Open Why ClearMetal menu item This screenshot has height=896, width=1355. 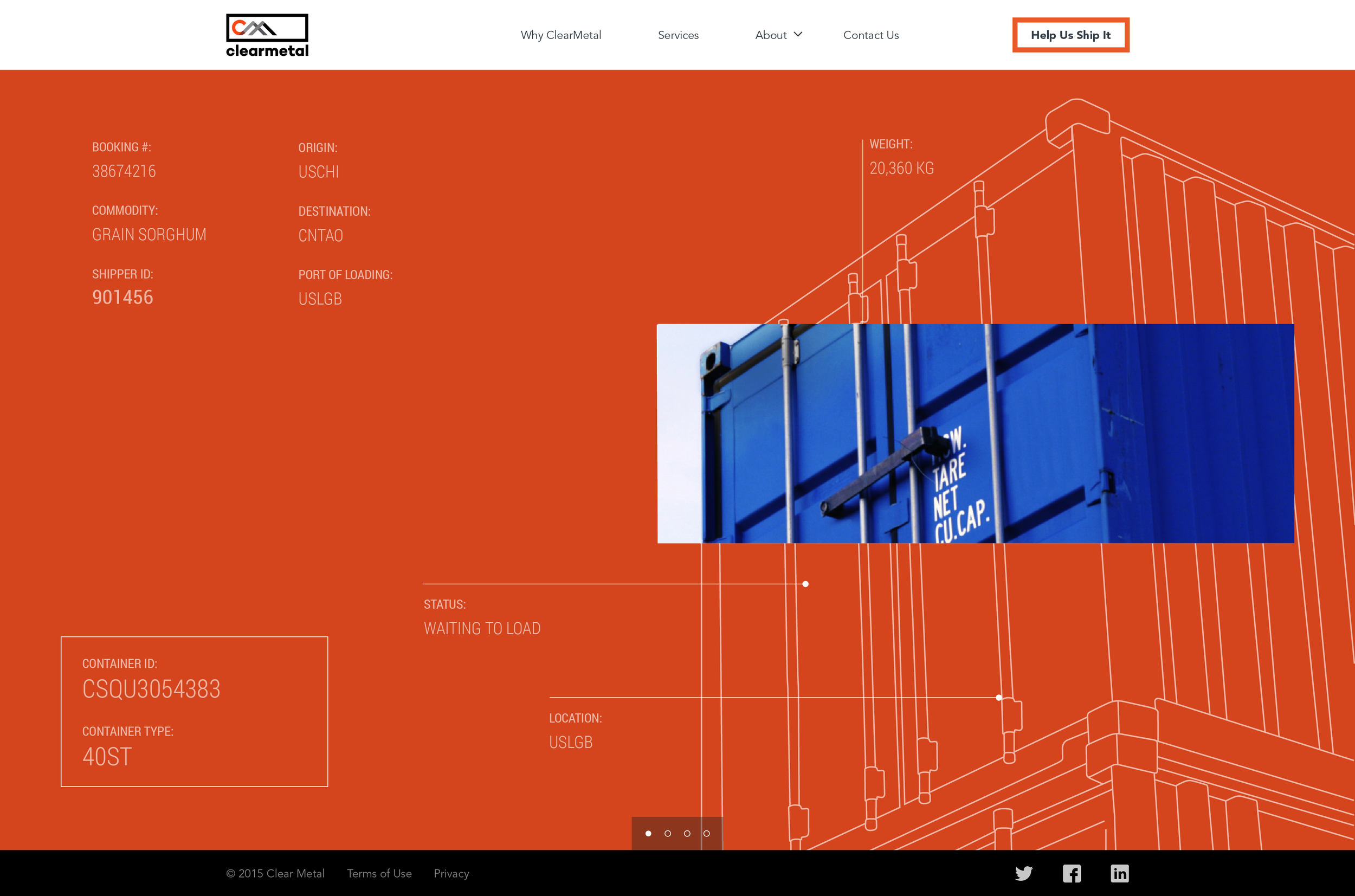tap(560, 35)
